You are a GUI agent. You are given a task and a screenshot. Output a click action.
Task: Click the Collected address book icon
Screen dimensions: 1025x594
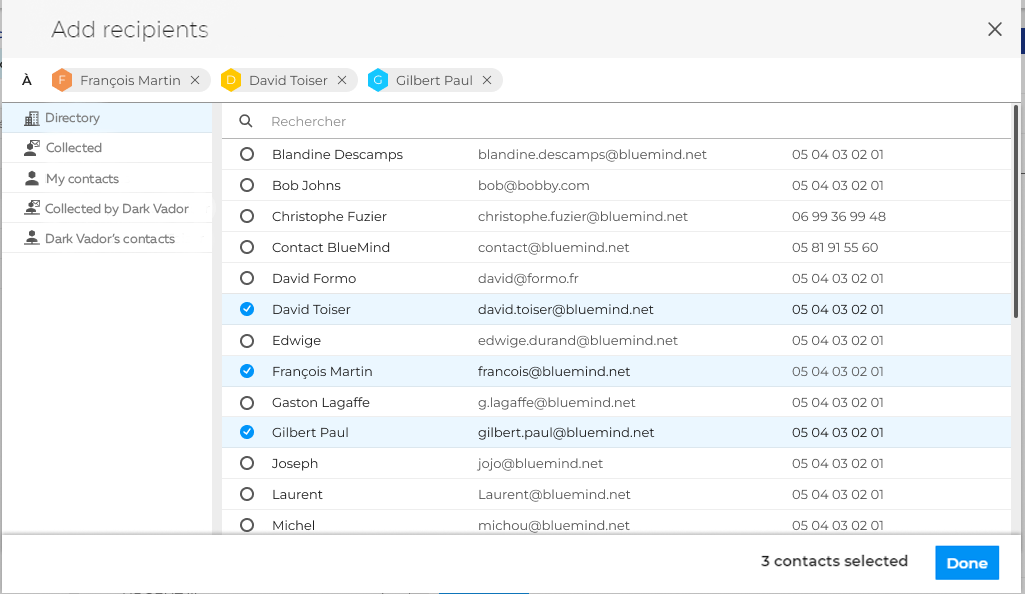point(32,148)
